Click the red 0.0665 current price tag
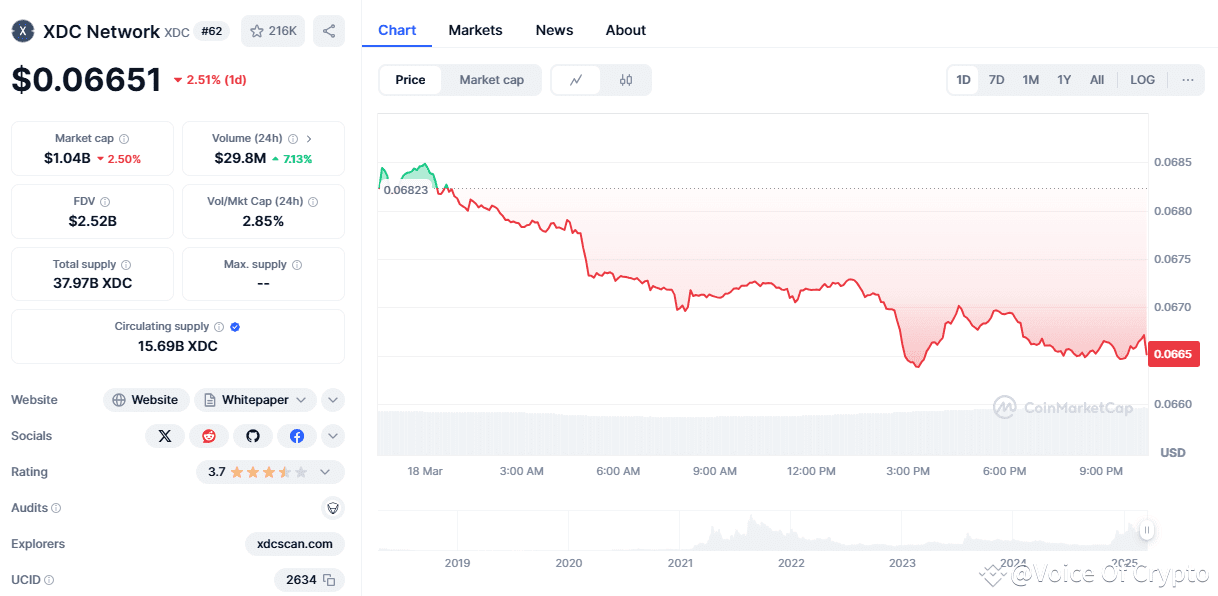The width and height of the screenshot is (1218, 596). click(x=1171, y=353)
